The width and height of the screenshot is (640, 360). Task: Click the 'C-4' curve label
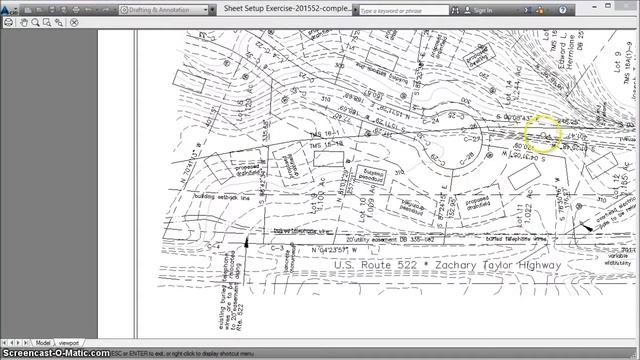tap(213, 247)
